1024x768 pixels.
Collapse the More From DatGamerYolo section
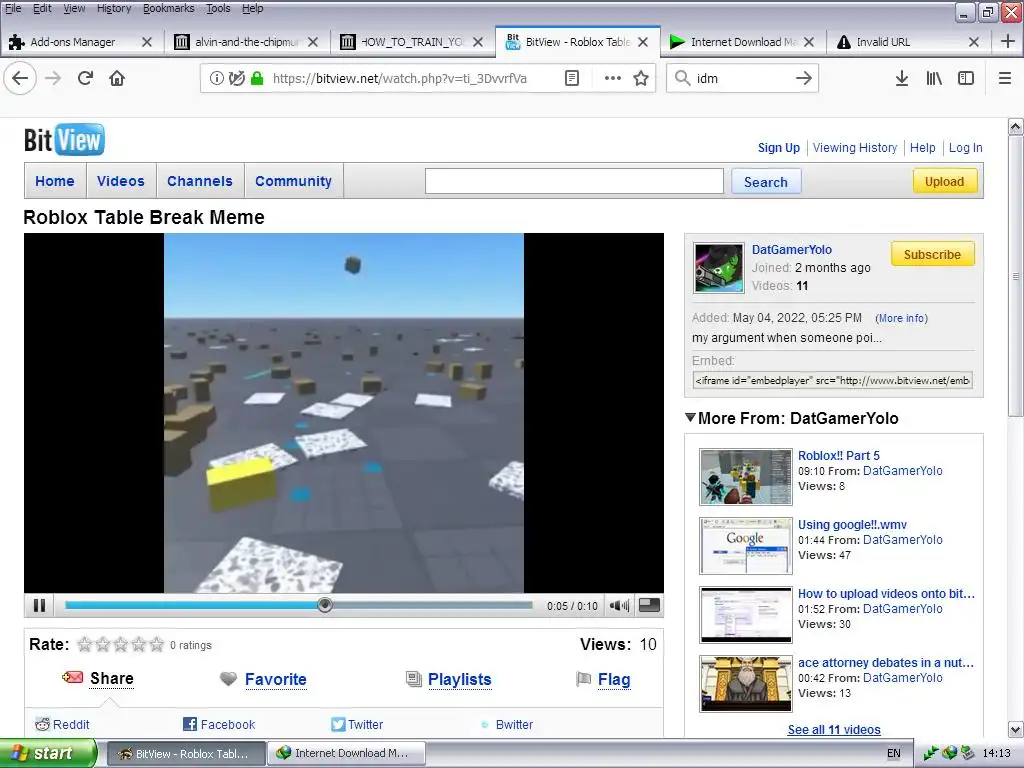pyautogui.click(x=690, y=417)
